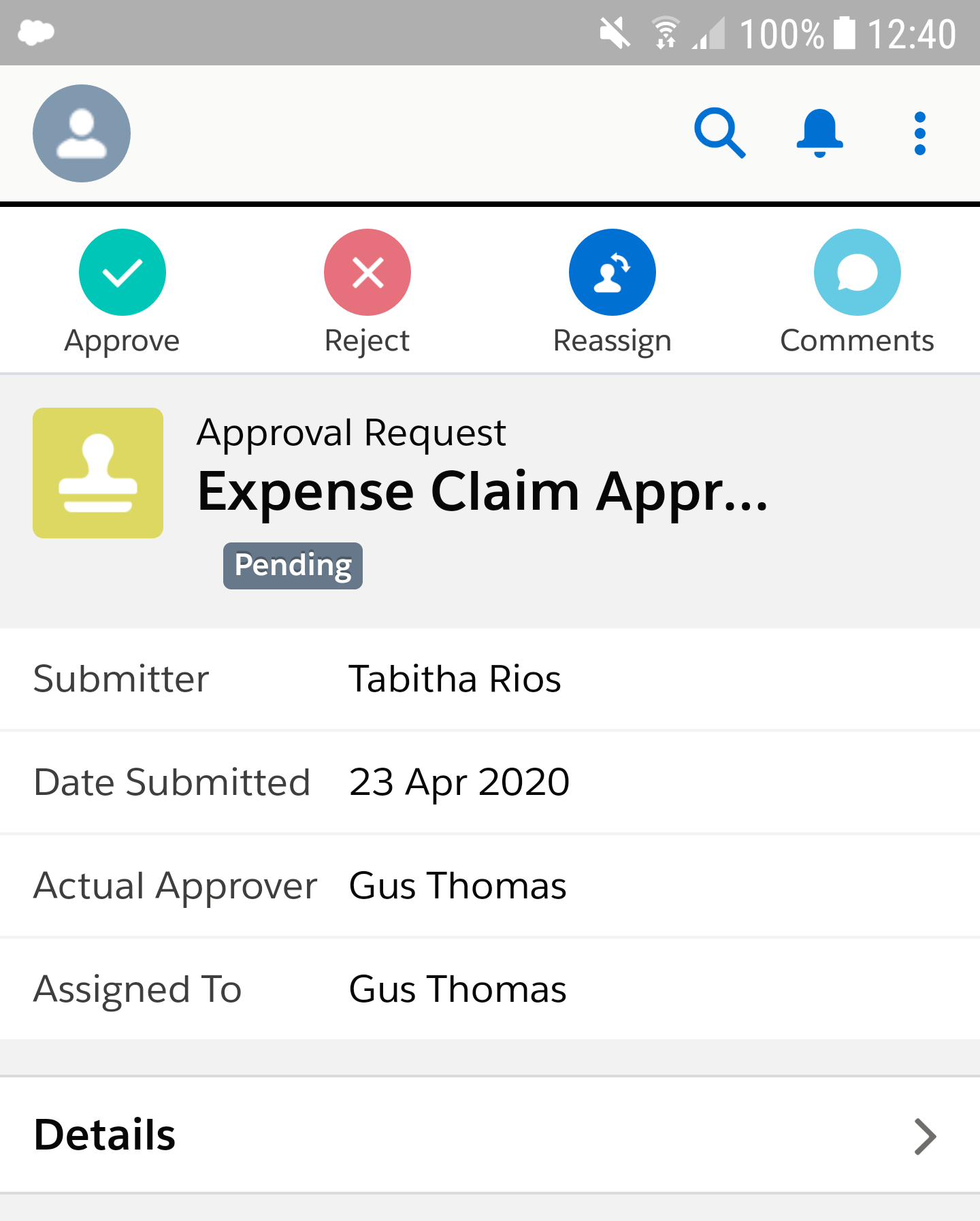The height and width of the screenshot is (1221, 980).
Task: Open the overflow menu with three dots
Action: point(920,133)
